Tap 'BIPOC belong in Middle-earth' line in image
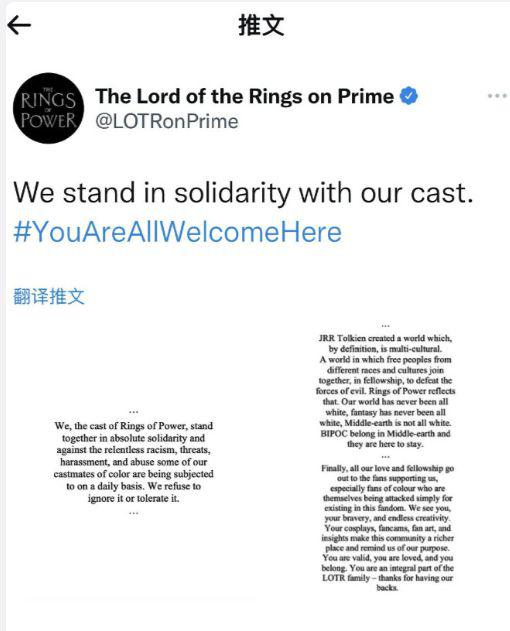Image resolution: width=510 pixels, height=631 pixels. click(385, 434)
